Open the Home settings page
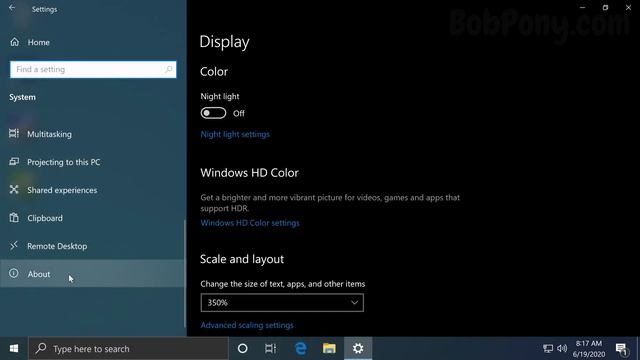Image resolution: width=640 pixels, height=360 pixels. click(93, 42)
